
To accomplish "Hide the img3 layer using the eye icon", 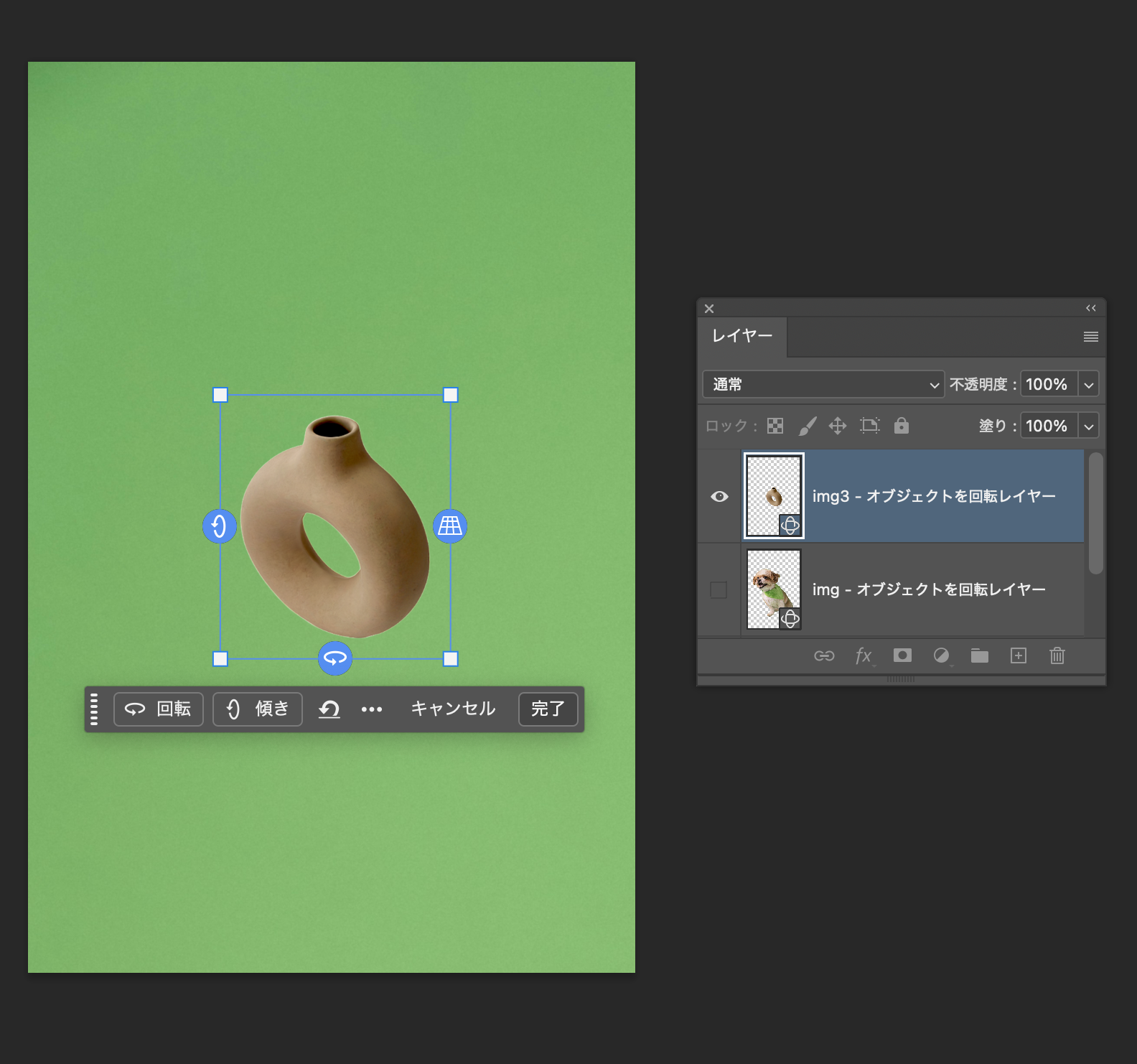I will click(x=719, y=497).
